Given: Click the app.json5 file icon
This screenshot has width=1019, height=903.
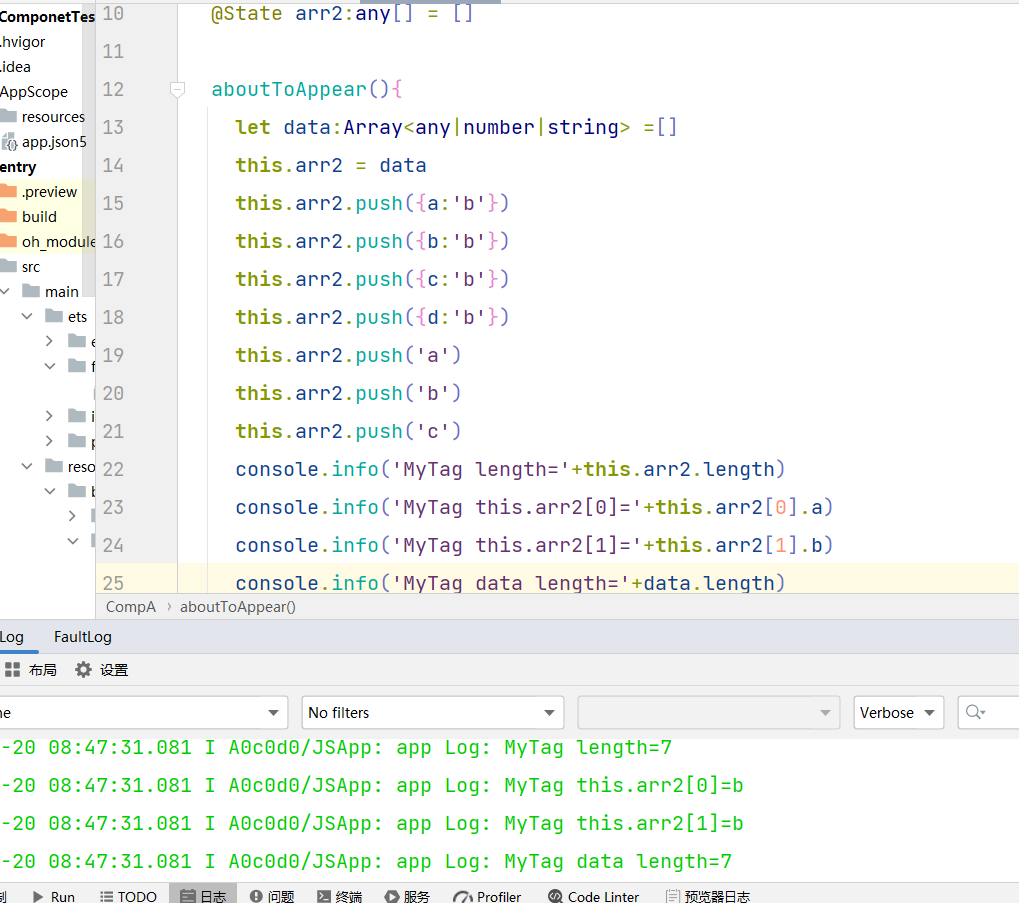Looking at the screenshot, I should coord(9,142).
